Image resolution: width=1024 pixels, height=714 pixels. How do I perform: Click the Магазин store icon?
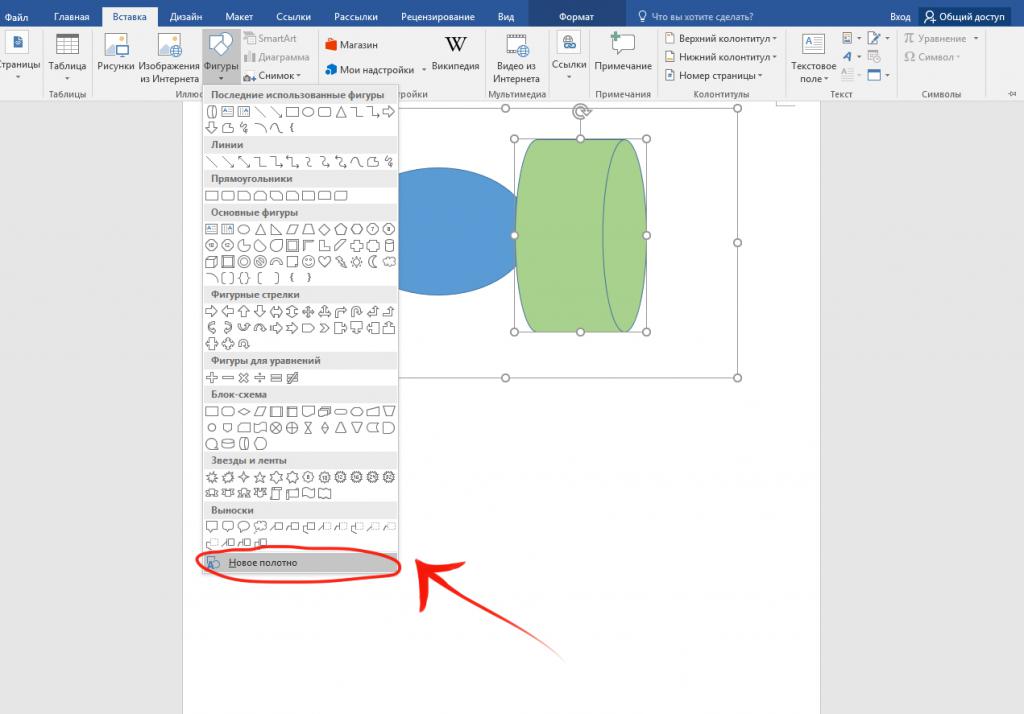click(351, 45)
